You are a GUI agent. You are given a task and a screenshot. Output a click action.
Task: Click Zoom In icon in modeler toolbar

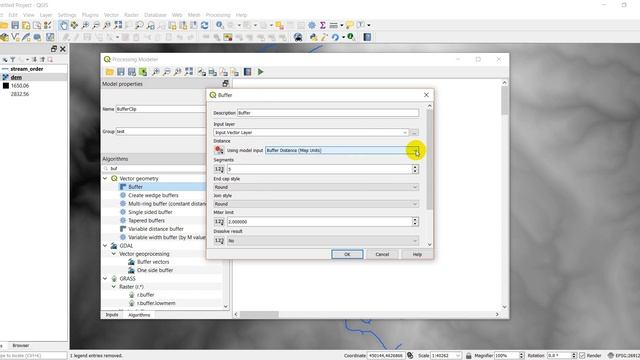tap(156, 72)
